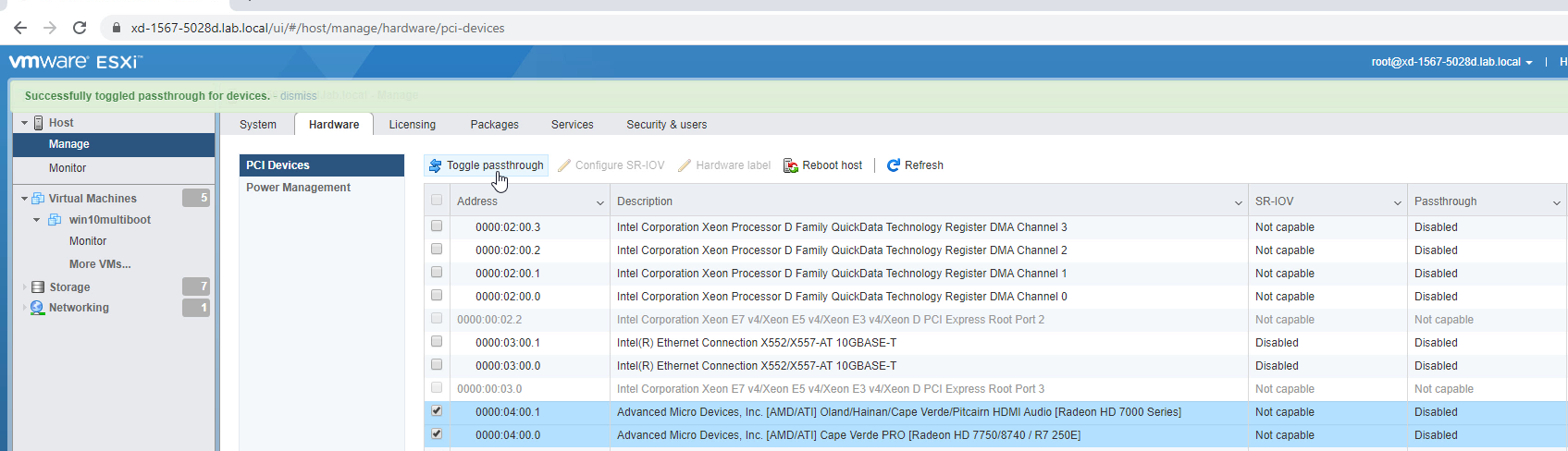Click the Virtual Machines count badge 5
The image size is (1568, 451).
point(196,198)
